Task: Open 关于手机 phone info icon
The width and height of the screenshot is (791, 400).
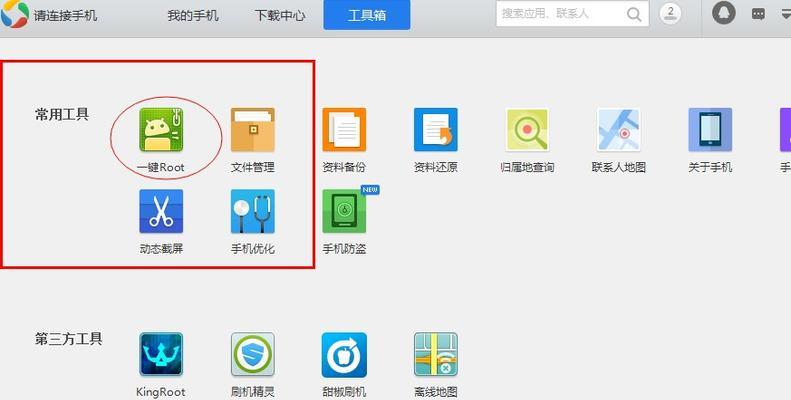Action: pyautogui.click(x=710, y=130)
